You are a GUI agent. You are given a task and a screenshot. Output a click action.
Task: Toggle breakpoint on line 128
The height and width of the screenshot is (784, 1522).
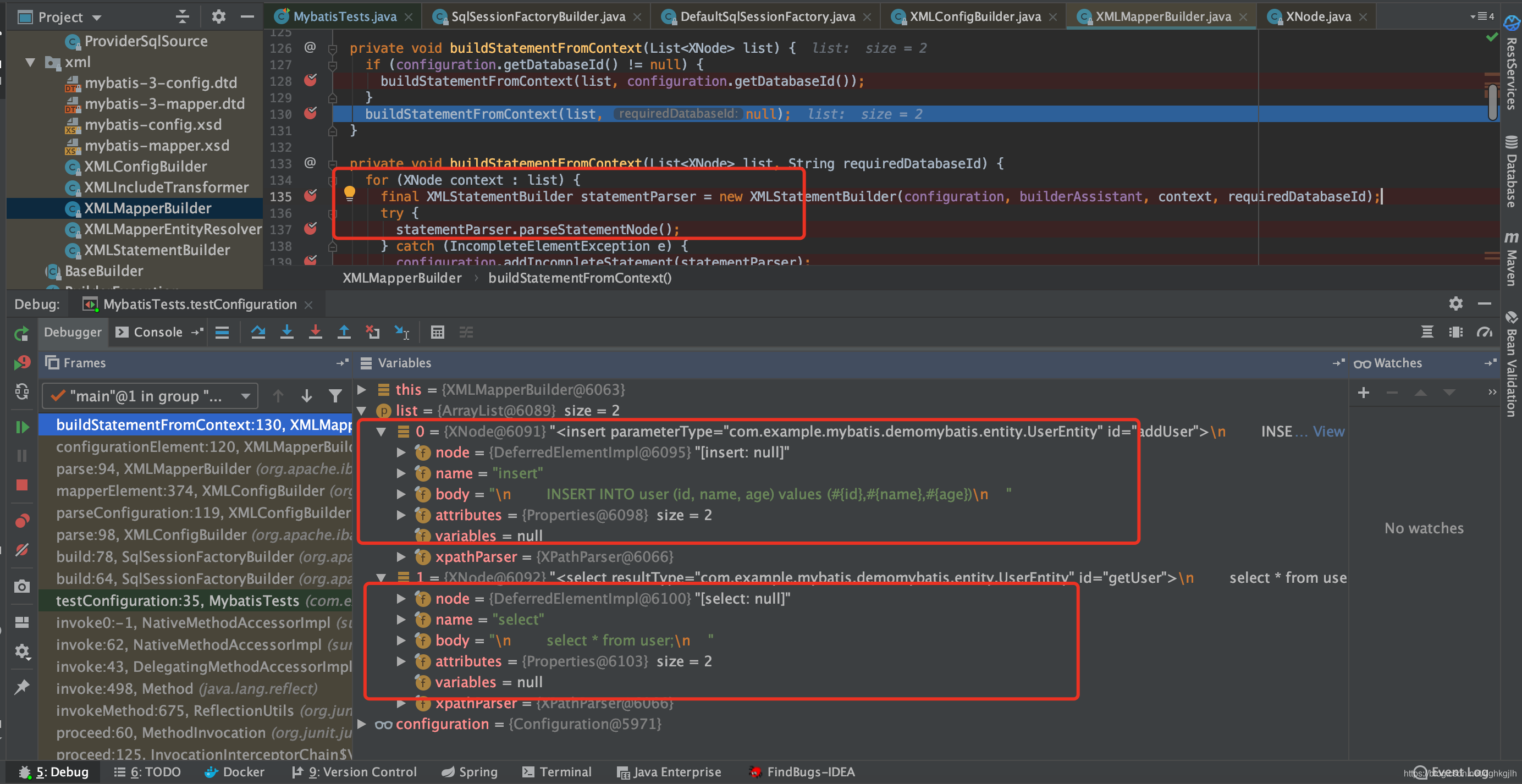pyautogui.click(x=310, y=80)
